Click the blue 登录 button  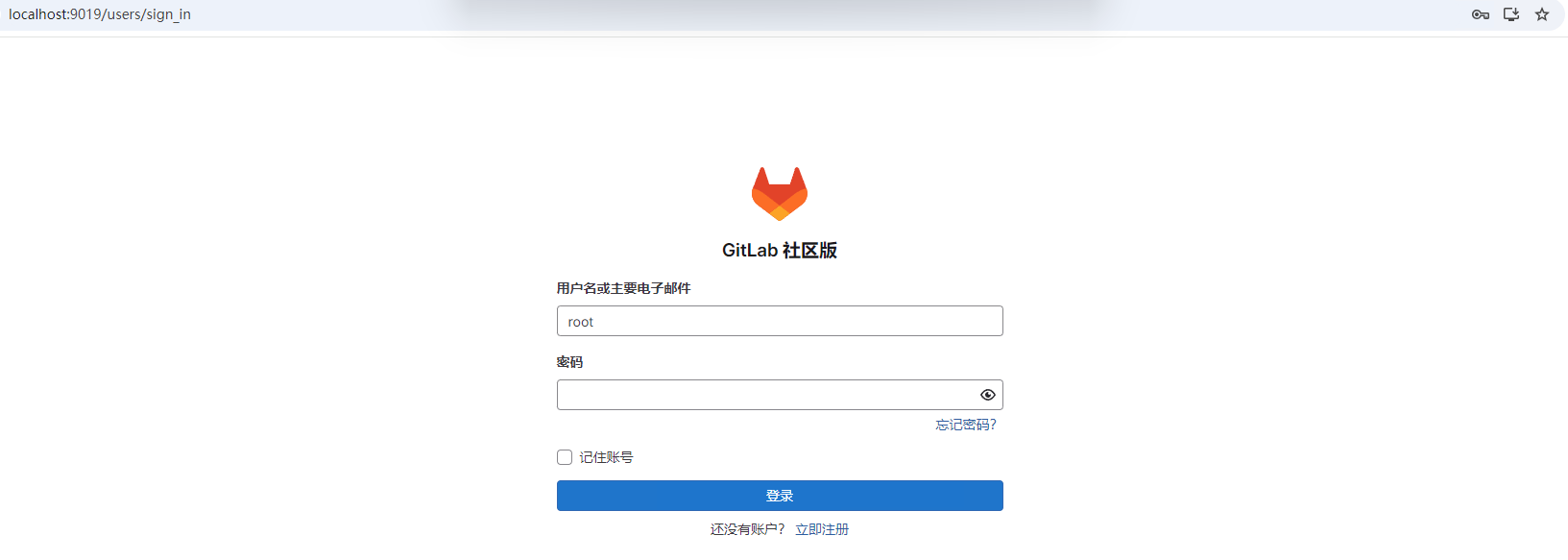[780, 496]
